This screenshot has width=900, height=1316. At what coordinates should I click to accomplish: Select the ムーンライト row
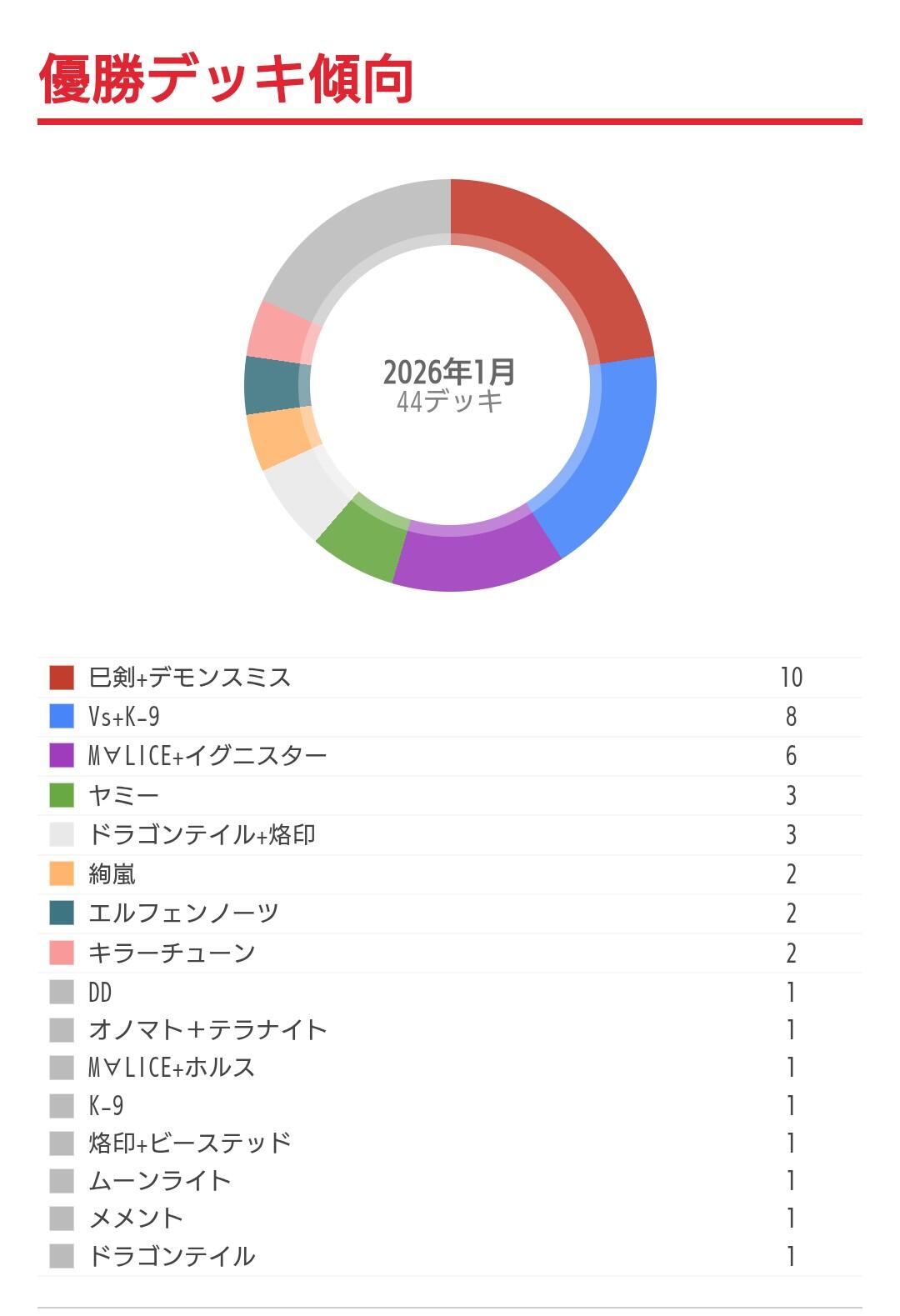pyautogui.click(x=450, y=1181)
